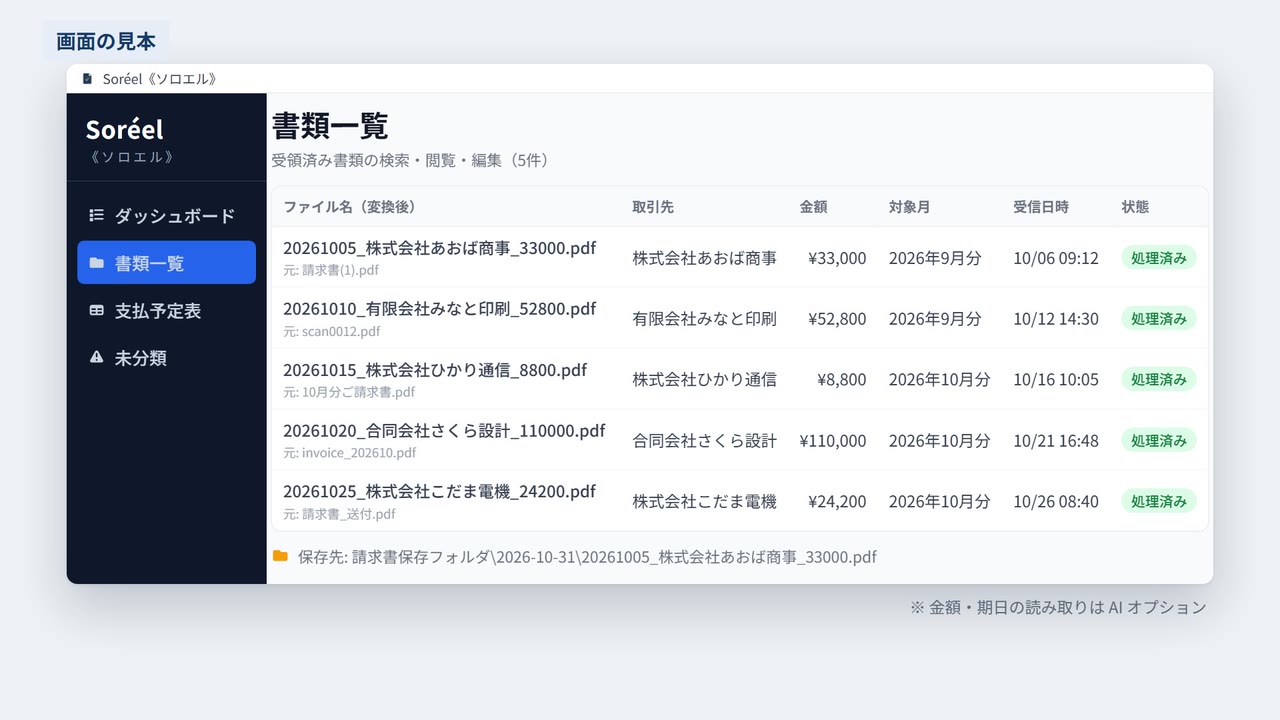Click original name 元: invoice_202610.pdf

(350, 453)
